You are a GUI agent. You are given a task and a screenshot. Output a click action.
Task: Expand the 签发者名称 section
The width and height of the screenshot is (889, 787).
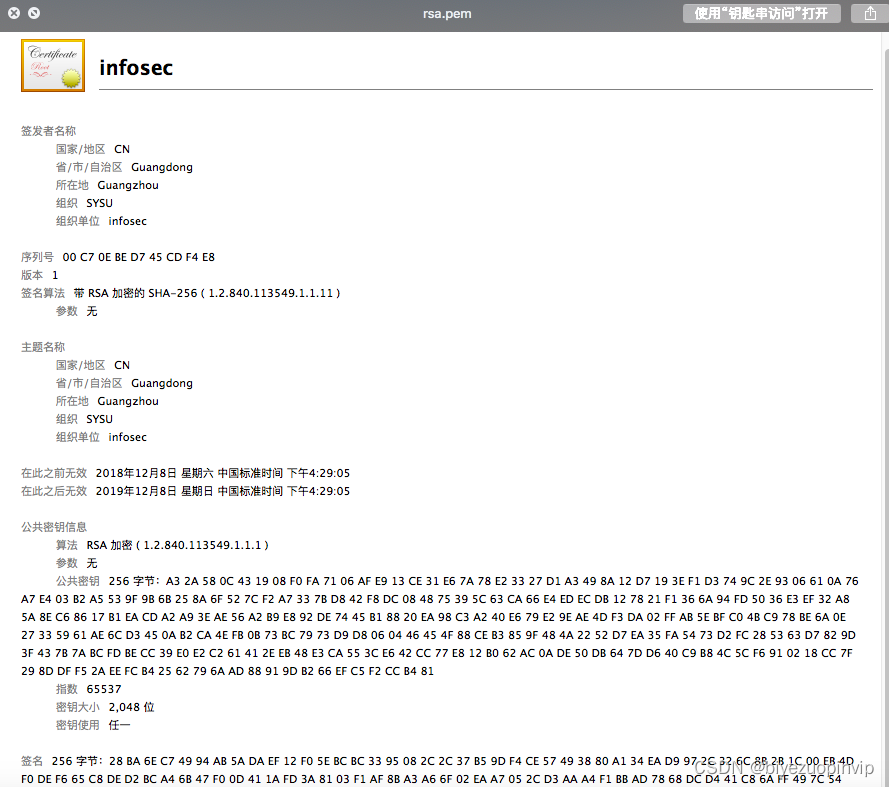[x=48, y=130]
